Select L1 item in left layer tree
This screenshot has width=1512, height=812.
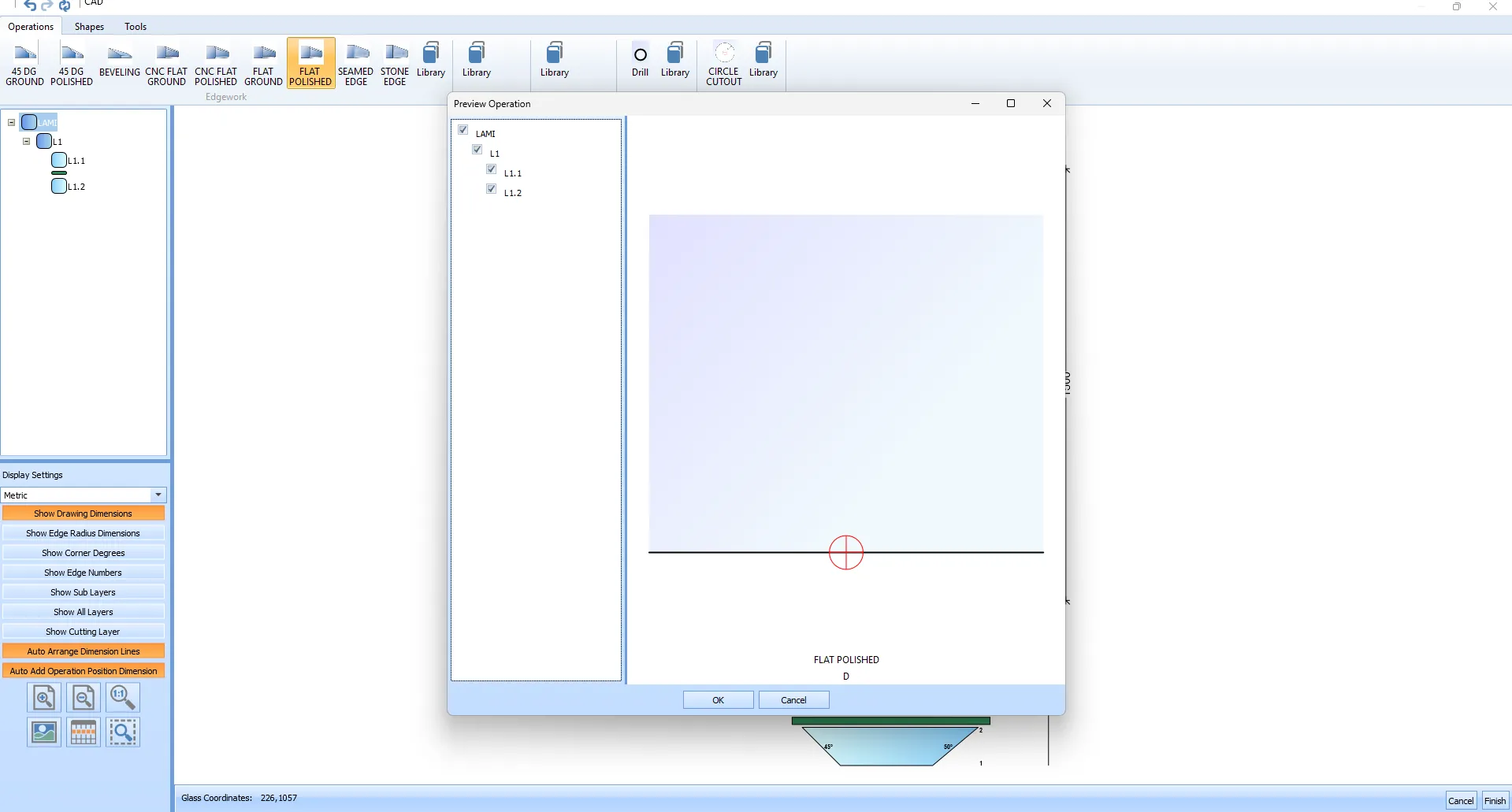[50, 142]
